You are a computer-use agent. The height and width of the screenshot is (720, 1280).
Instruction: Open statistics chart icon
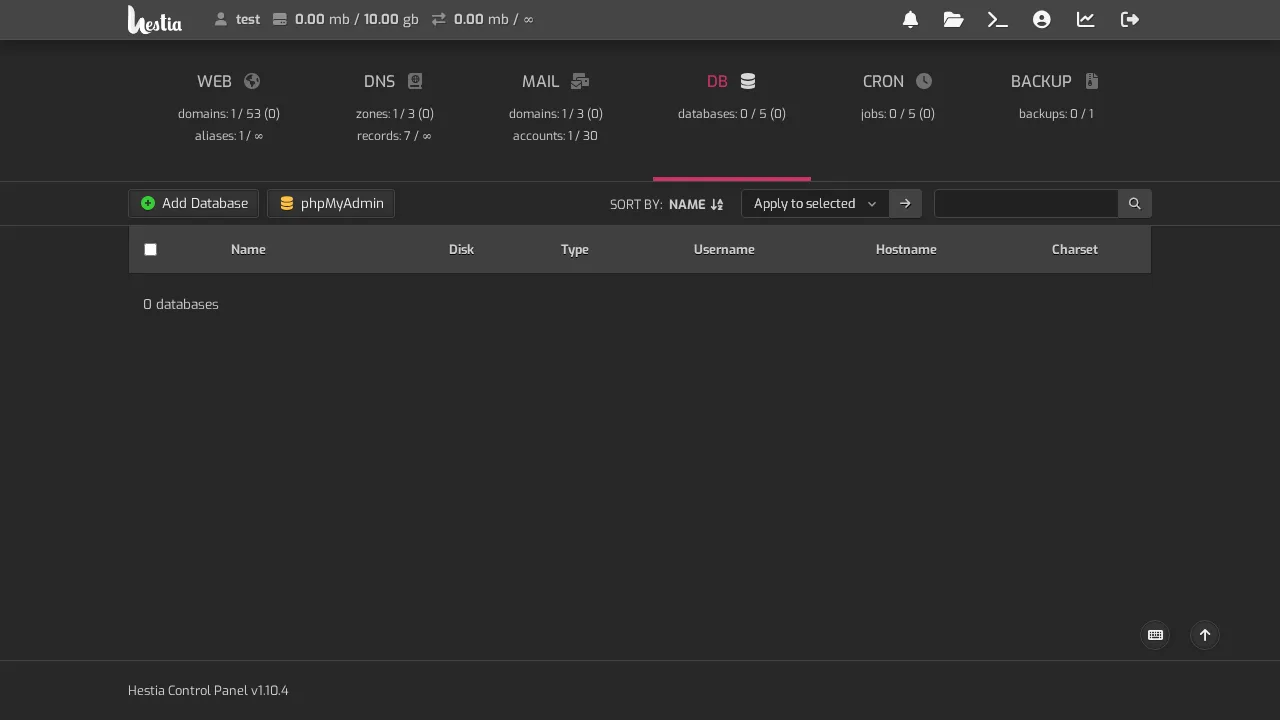click(x=1085, y=19)
